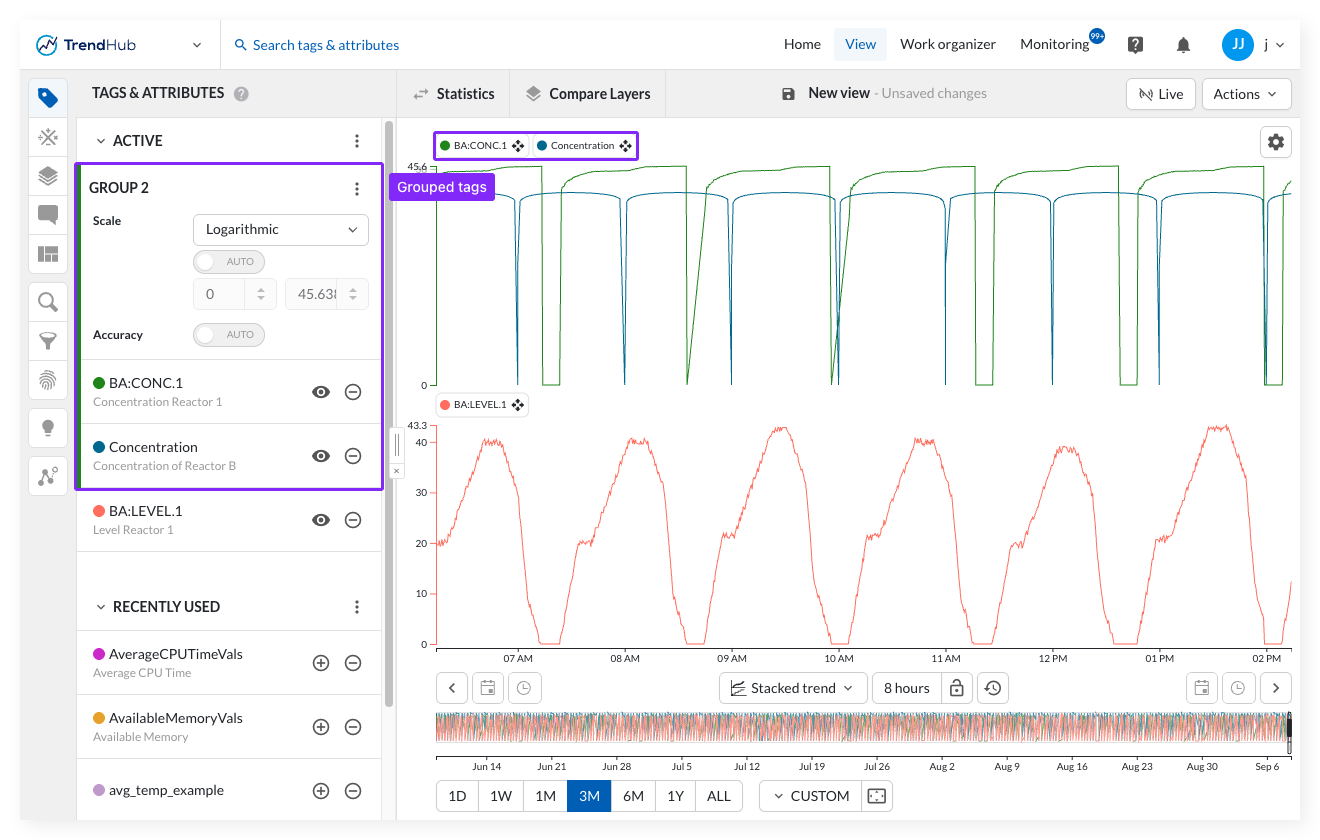Open the CUSTOM time range dropdown
Screen dimensions: 1320x840
pos(810,796)
